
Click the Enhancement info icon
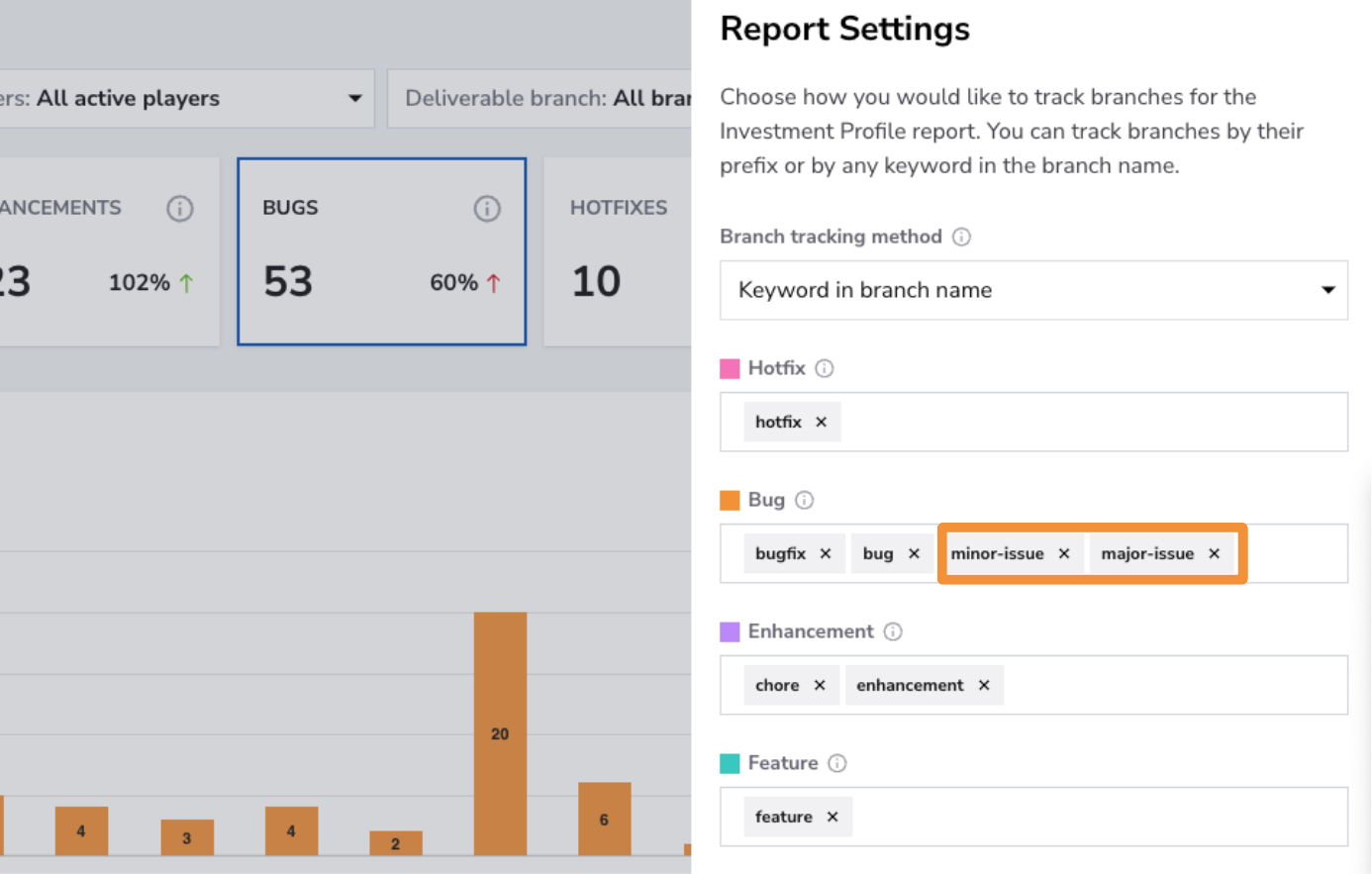coord(893,631)
